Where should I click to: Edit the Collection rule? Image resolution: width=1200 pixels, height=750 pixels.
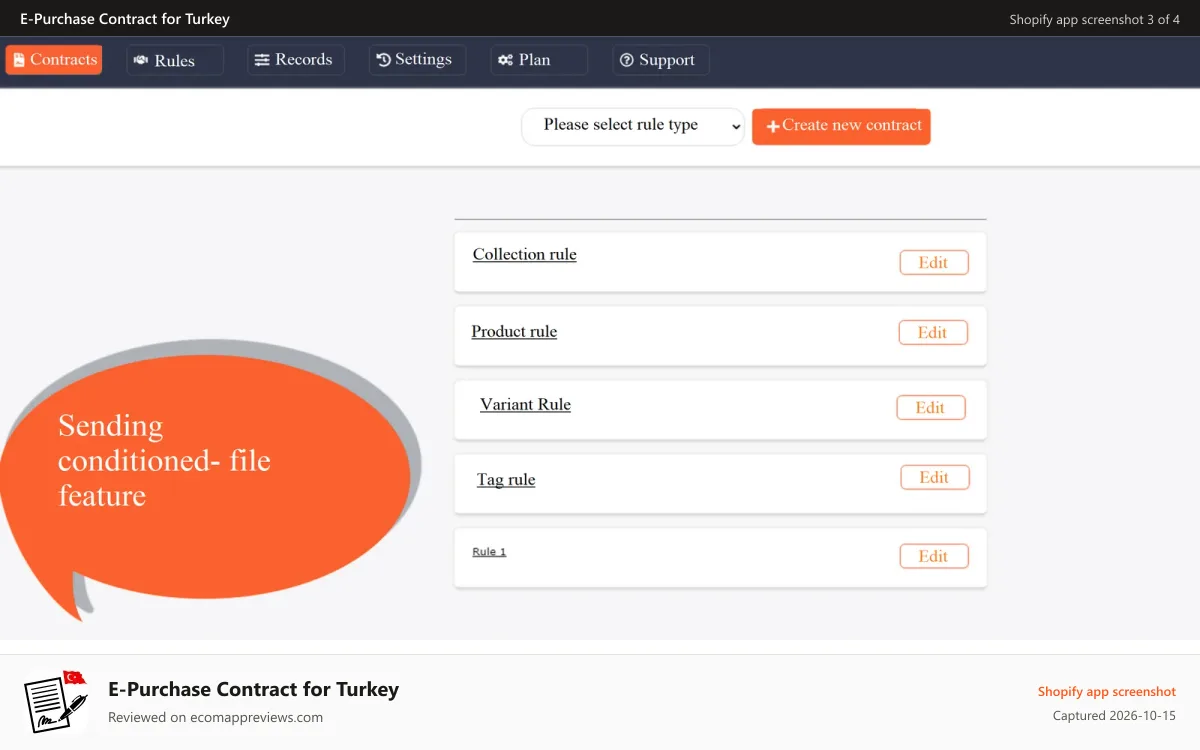coord(934,262)
